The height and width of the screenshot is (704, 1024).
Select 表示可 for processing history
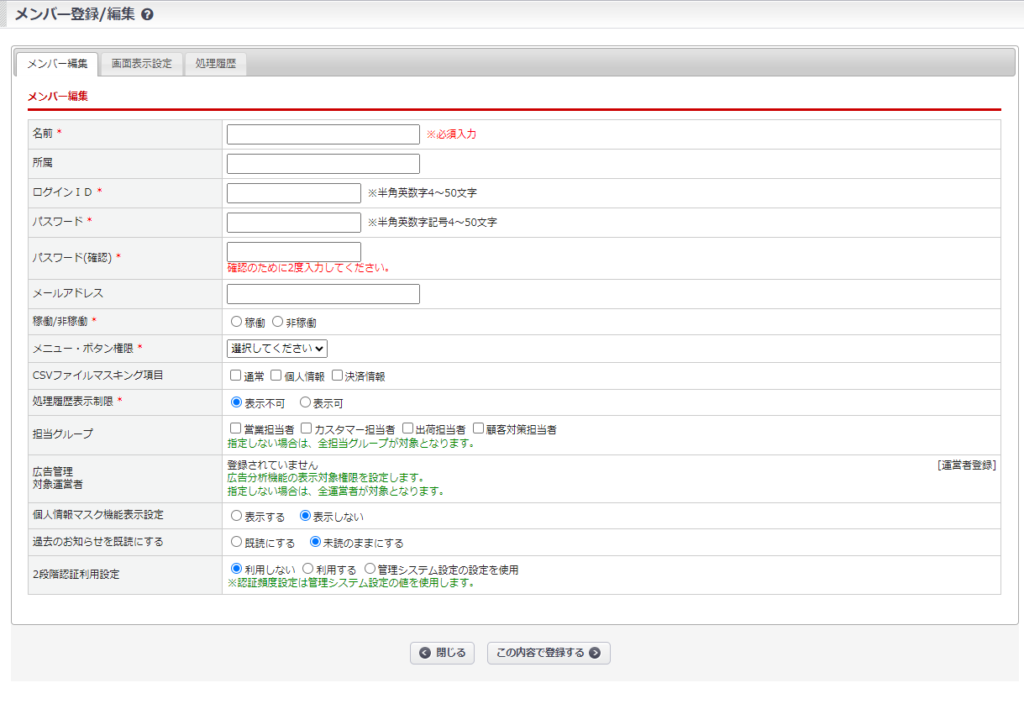pos(305,403)
